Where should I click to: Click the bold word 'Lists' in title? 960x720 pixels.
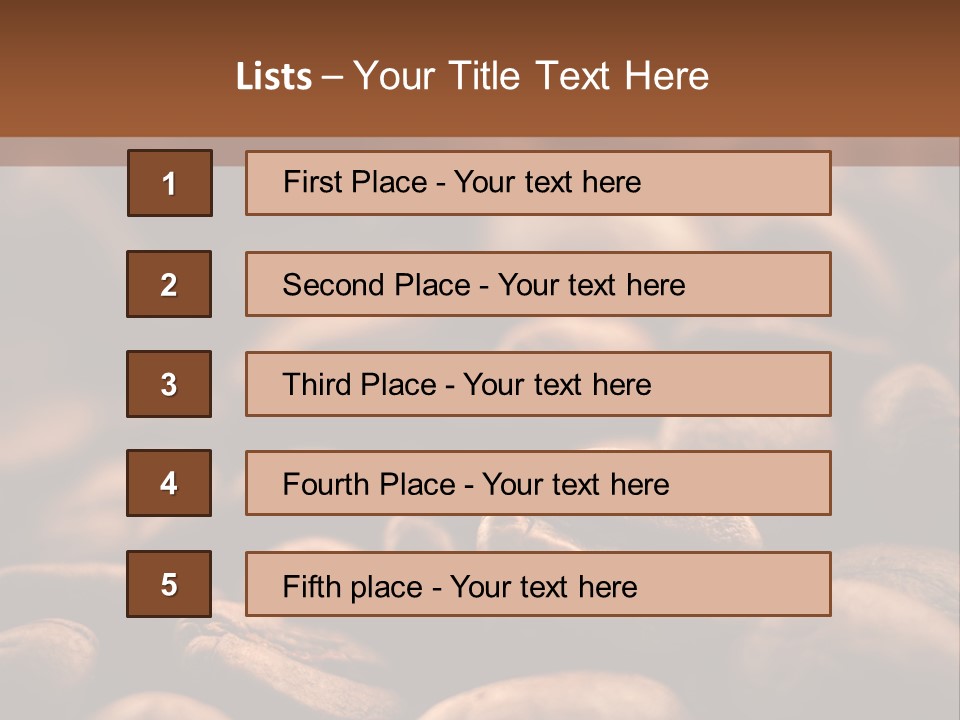click(274, 76)
